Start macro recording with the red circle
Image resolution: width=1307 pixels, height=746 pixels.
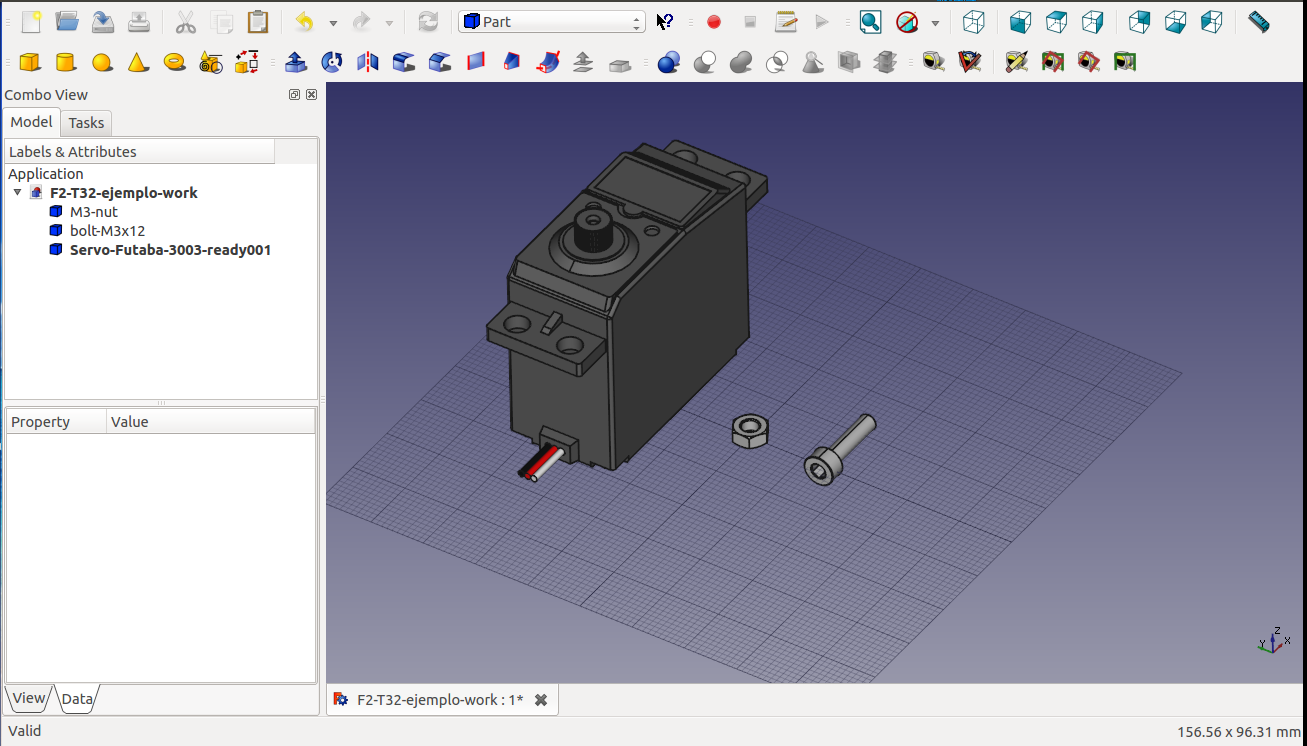pyautogui.click(x=714, y=22)
